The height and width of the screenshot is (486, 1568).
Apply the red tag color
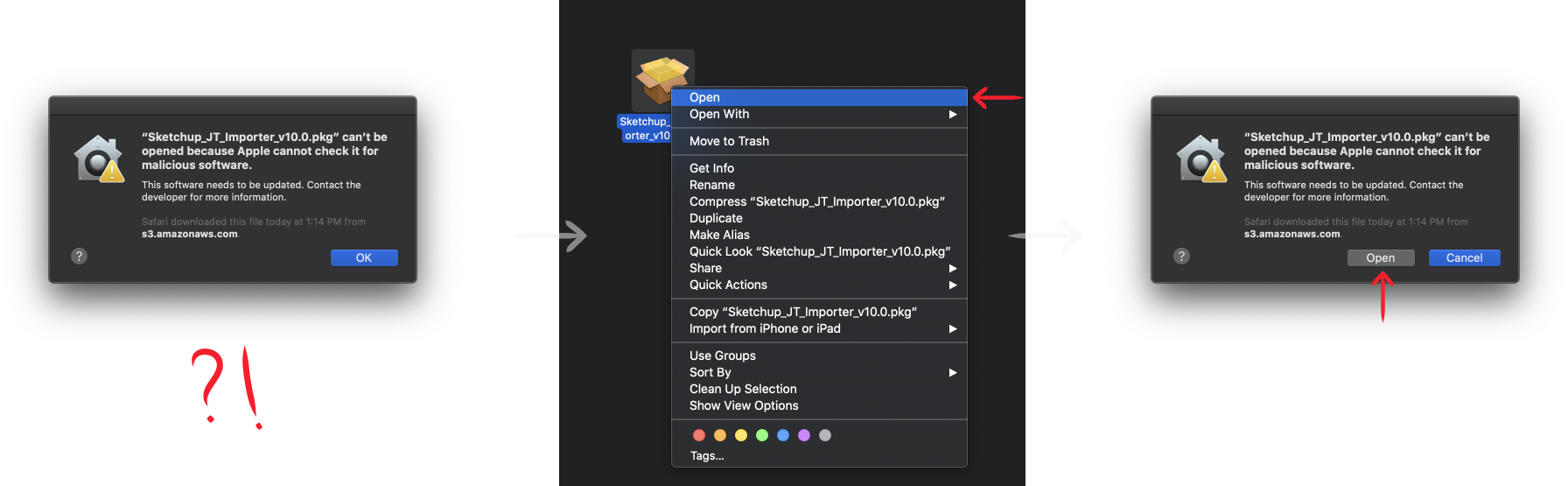click(699, 435)
